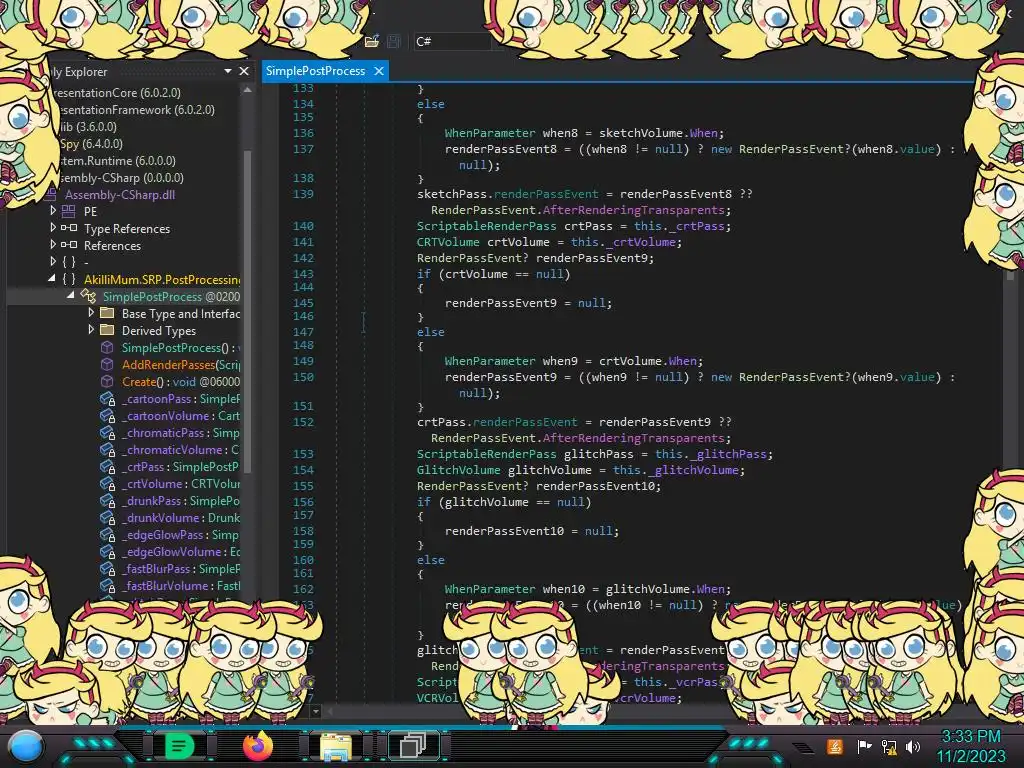This screenshot has width=1024, height=768.
Task: Click the _cartoonVolume field icon
Action: (108, 416)
